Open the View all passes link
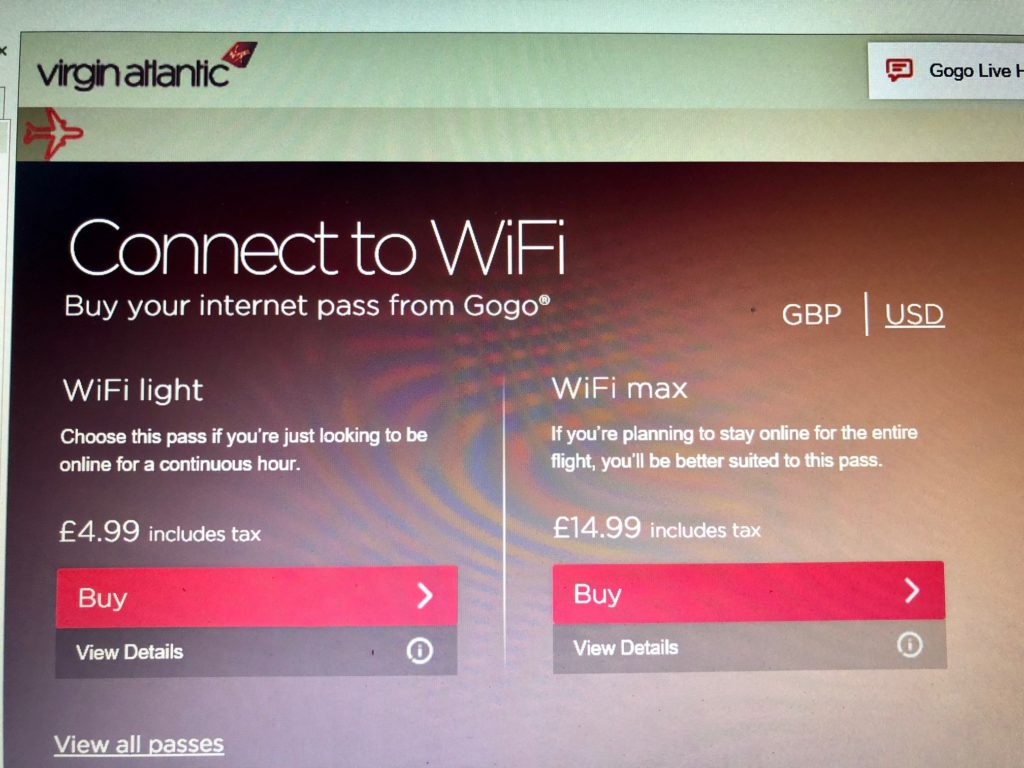The image size is (1024, 768). (x=139, y=744)
